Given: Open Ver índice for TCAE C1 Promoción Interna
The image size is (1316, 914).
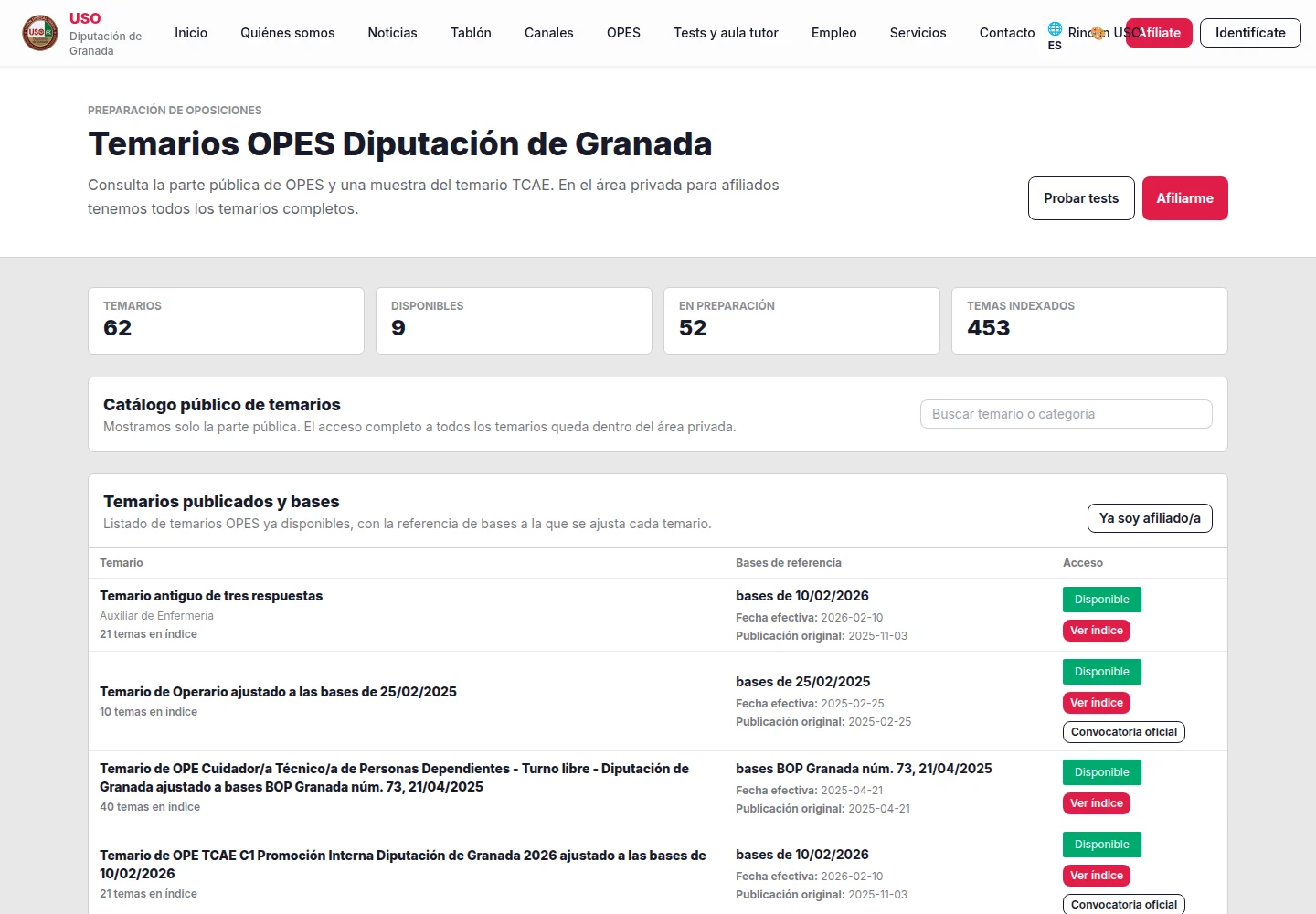Looking at the screenshot, I should (1097, 876).
